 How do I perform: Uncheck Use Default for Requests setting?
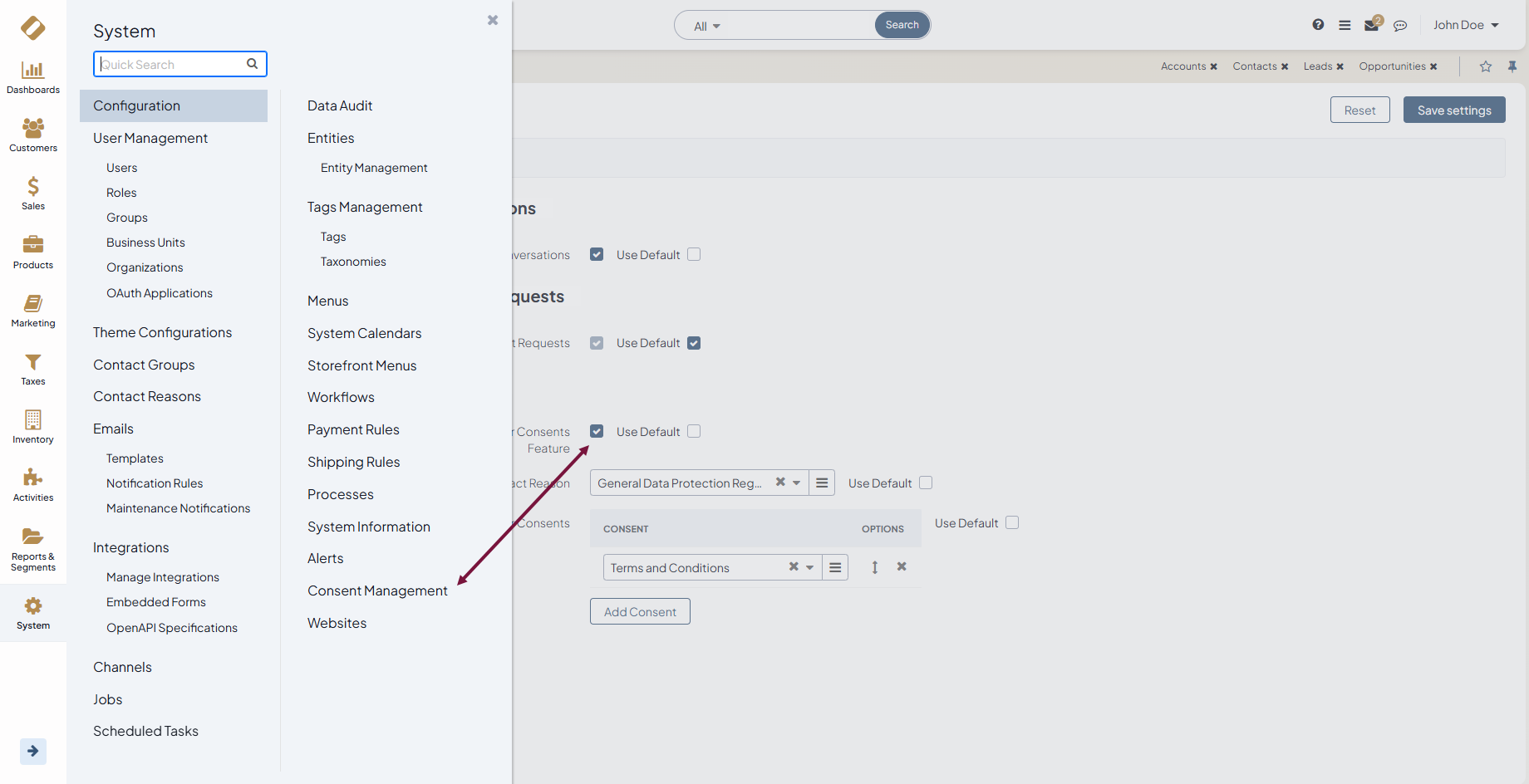click(694, 343)
